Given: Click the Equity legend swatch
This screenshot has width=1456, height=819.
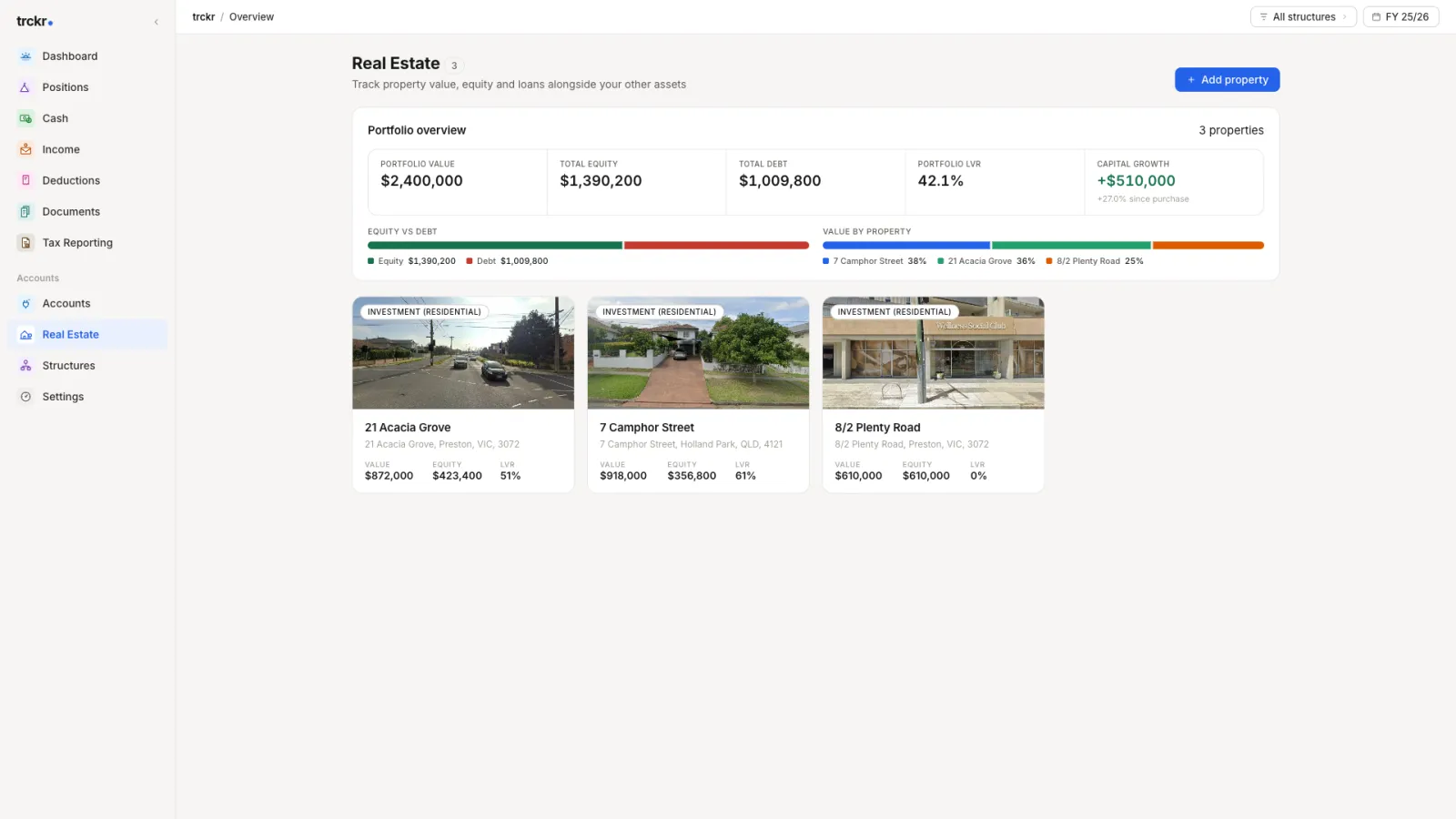Looking at the screenshot, I should [x=370, y=261].
